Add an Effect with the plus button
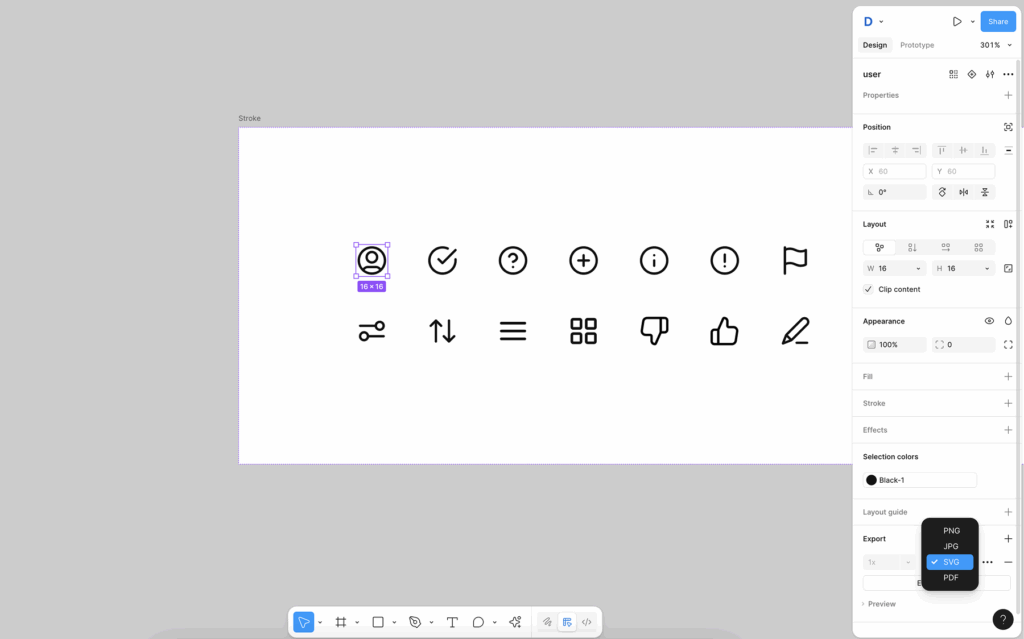 1008,430
